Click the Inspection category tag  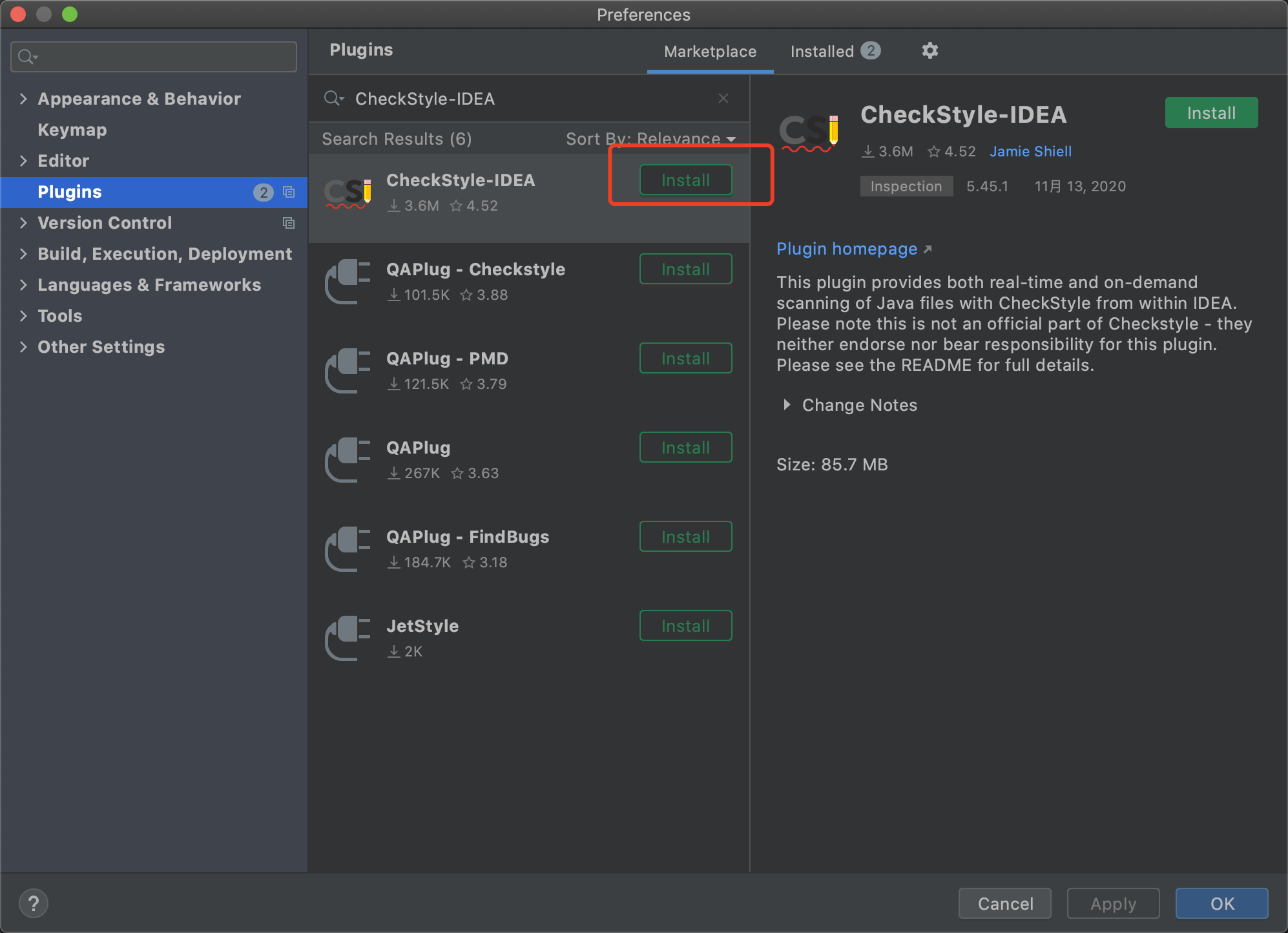[906, 186]
